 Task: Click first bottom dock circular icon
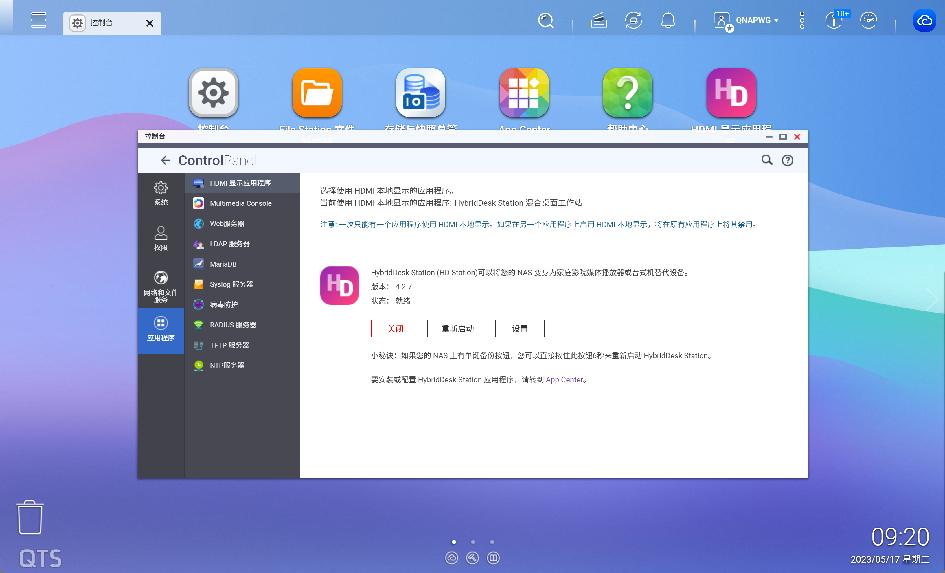coord(452,558)
